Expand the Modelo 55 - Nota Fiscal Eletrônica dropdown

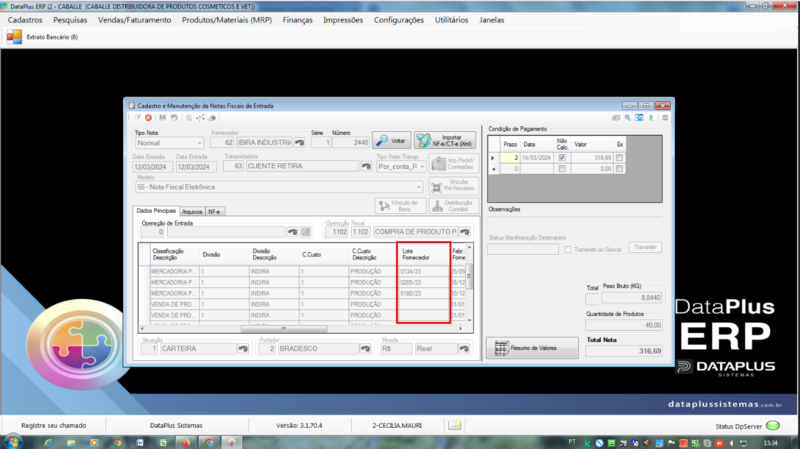pyautogui.click(x=279, y=187)
